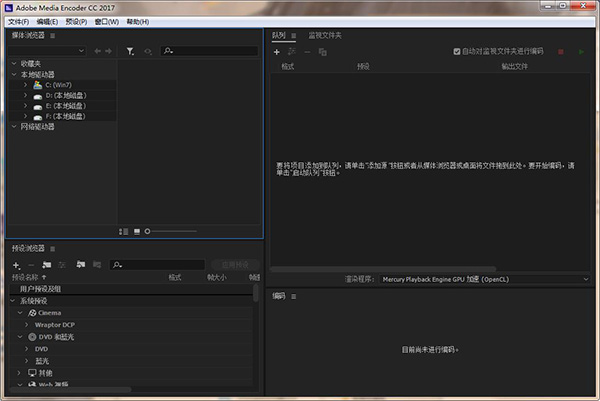Open the 队列 panel menu icon

(x=293, y=36)
